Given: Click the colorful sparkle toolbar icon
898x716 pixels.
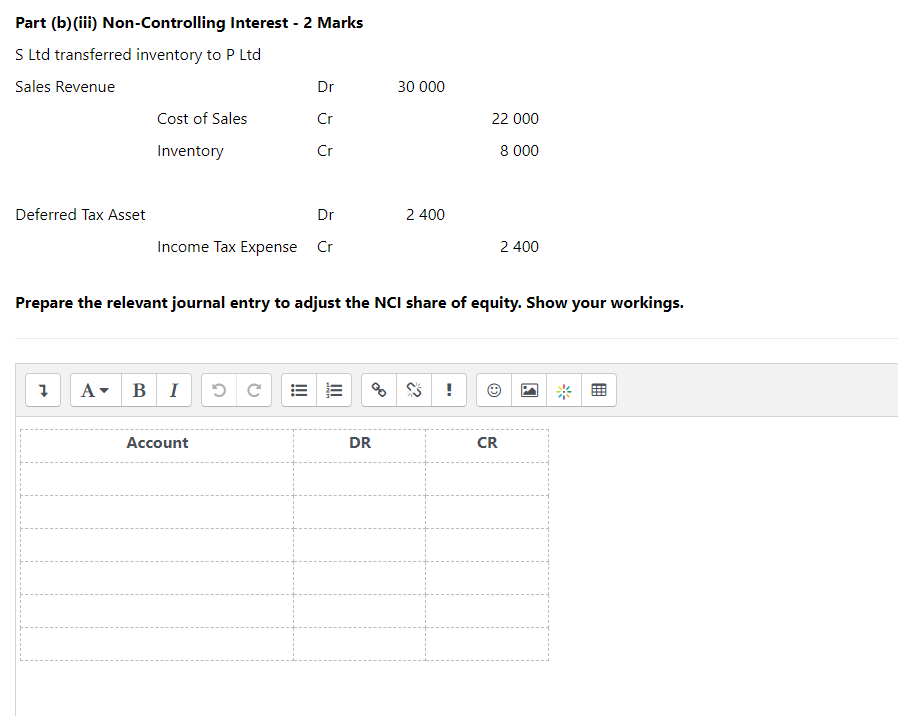Looking at the screenshot, I should pos(564,390).
